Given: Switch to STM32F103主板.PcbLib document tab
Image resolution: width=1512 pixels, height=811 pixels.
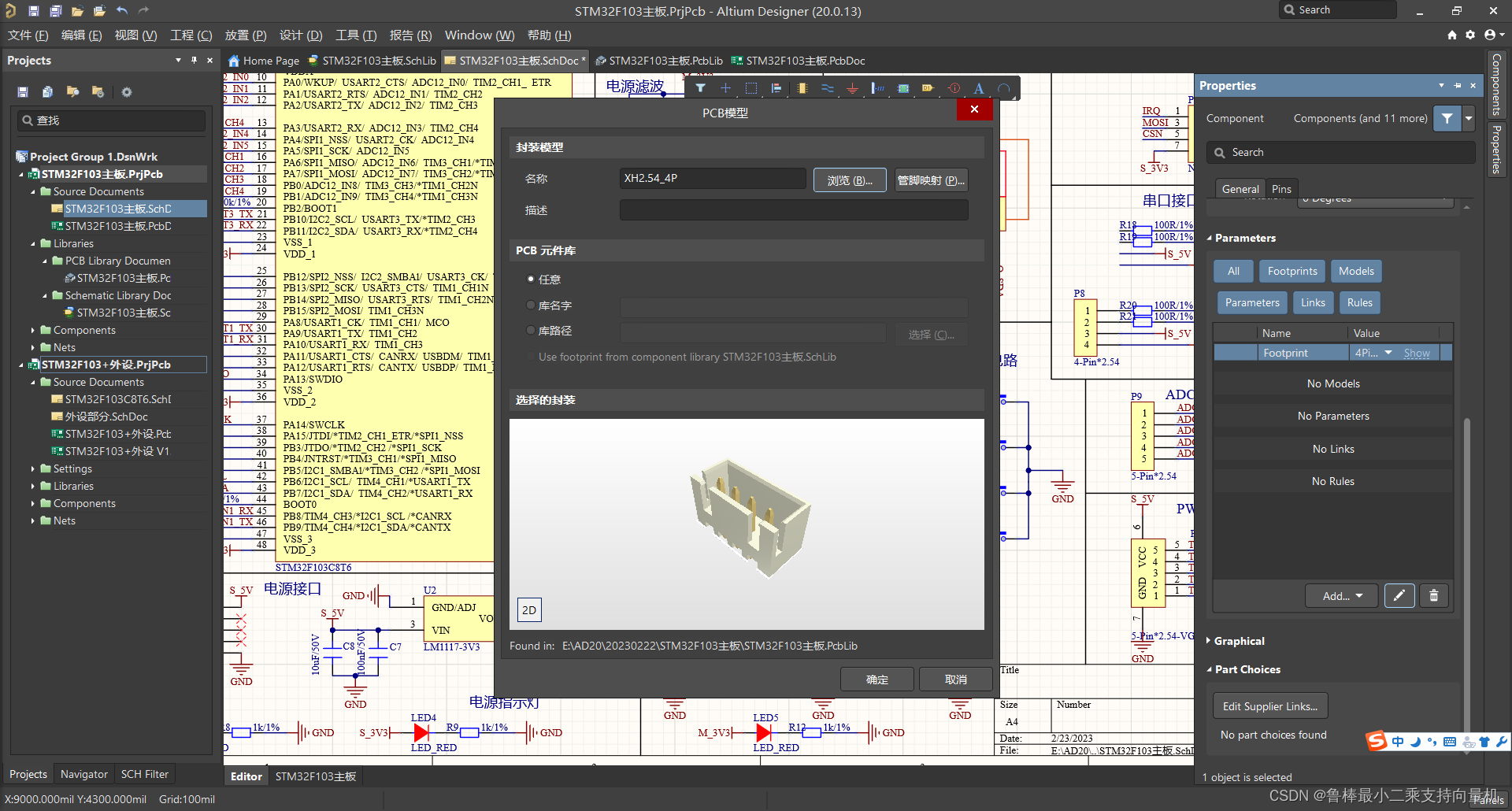Looking at the screenshot, I should [658, 61].
